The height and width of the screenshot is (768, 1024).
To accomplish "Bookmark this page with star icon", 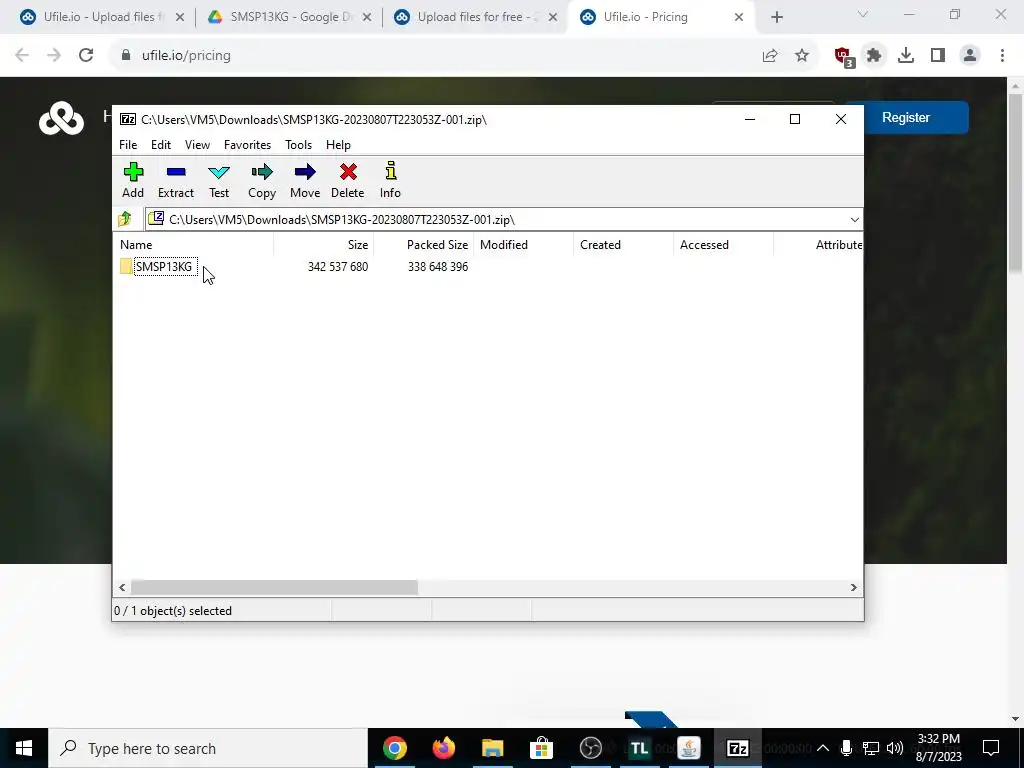I will 802,56.
